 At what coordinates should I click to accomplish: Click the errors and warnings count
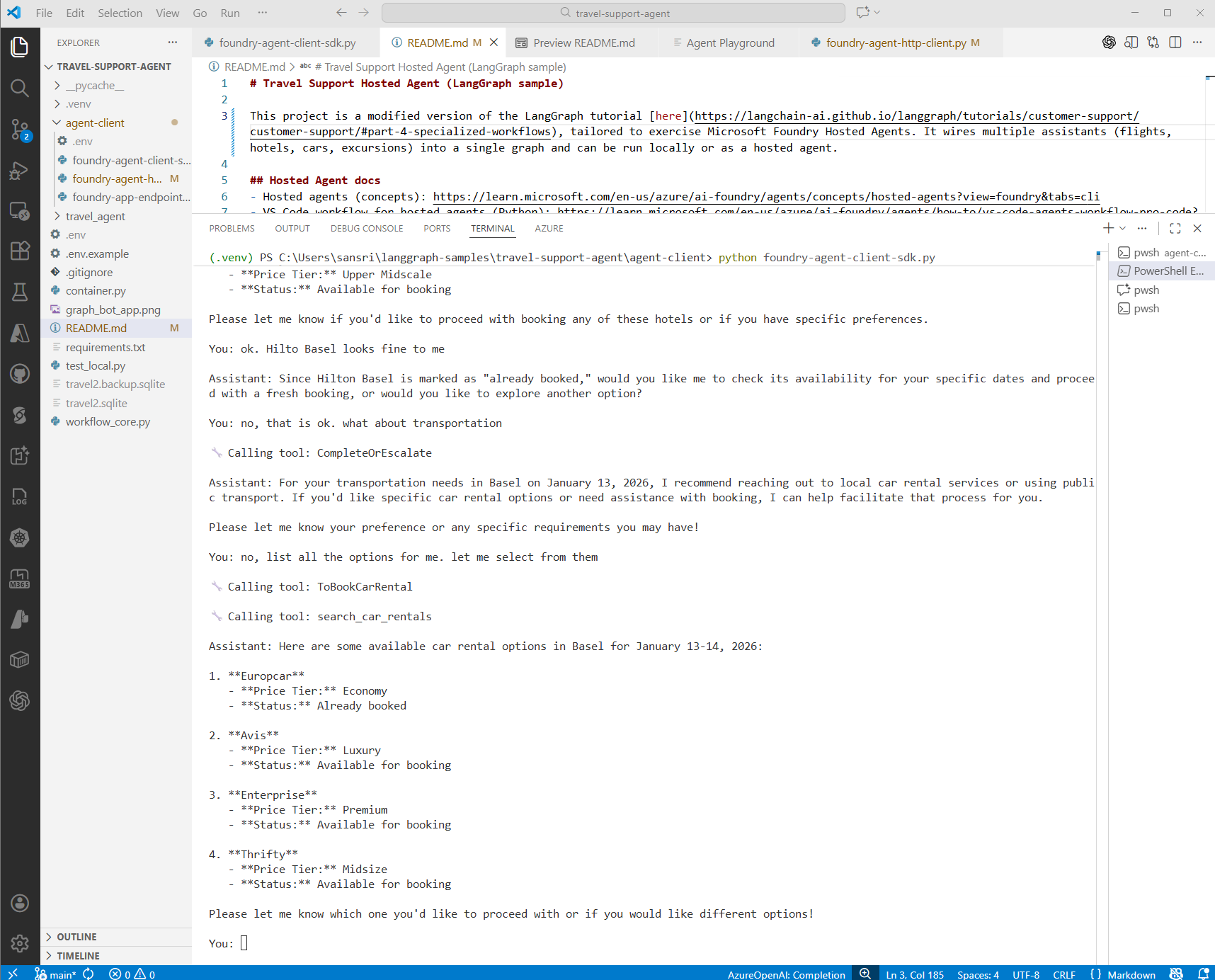point(132,974)
